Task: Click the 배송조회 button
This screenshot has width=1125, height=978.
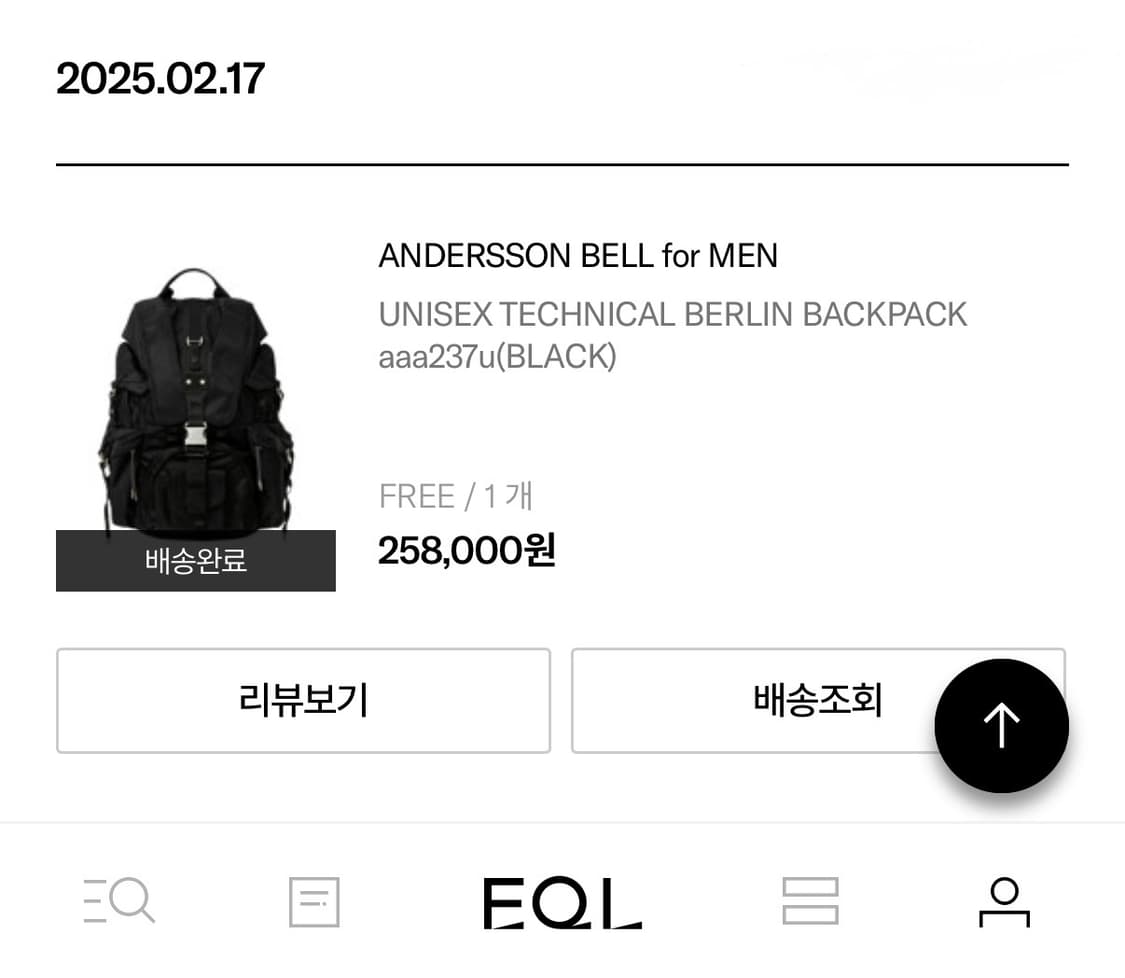Action: [x=818, y=700]
